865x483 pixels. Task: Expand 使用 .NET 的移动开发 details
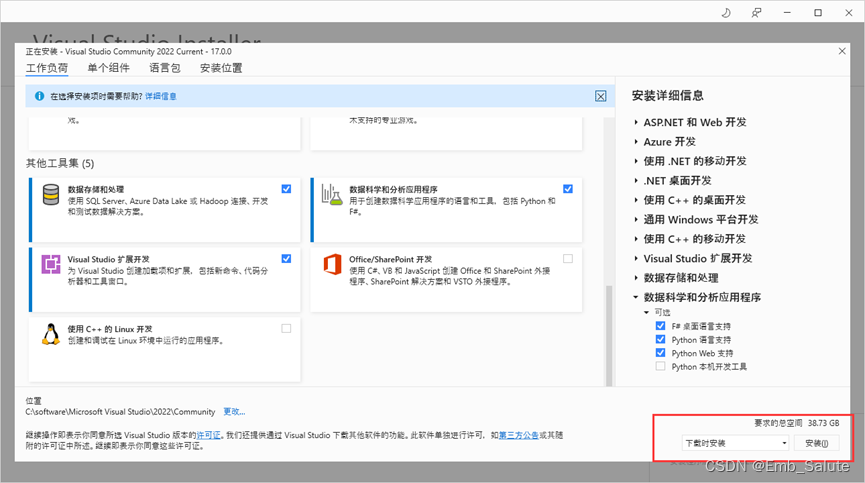pyautogui.click(x=636, y=161)
